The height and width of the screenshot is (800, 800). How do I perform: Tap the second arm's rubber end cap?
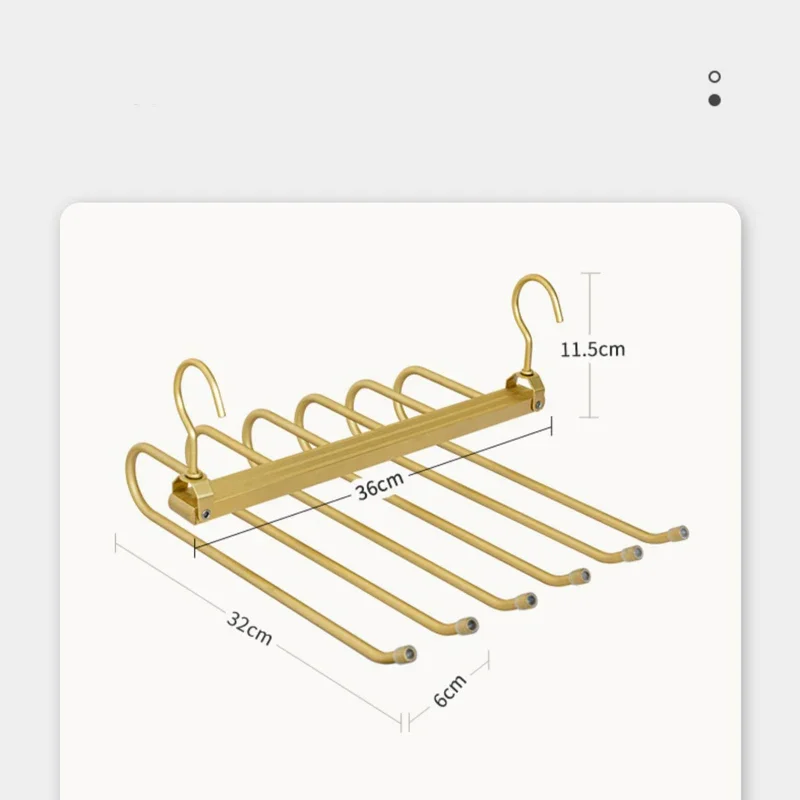pos(468,625)
